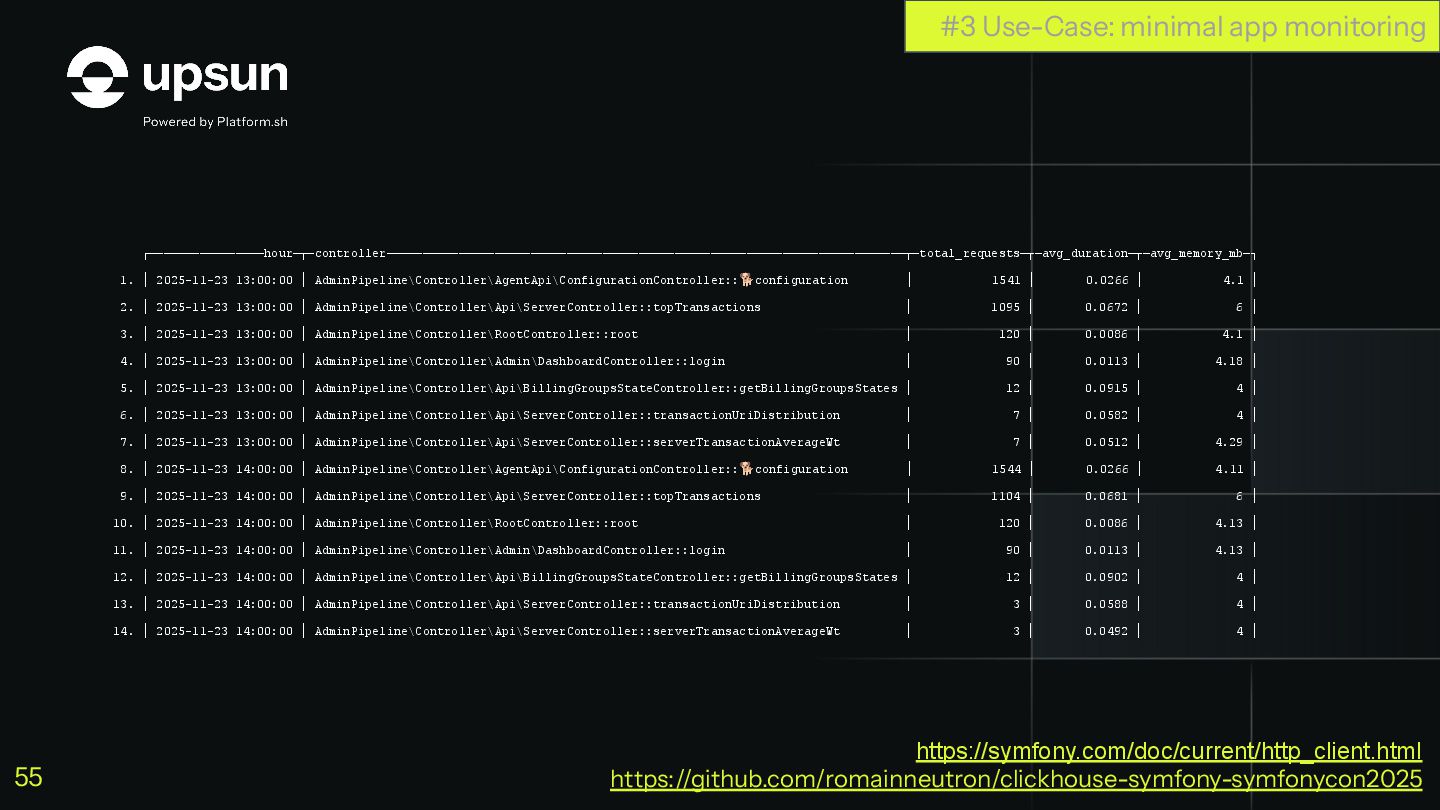1440x810 pixels.
Task: Click row 1 ConfigurationController::configuration controller text
Action: (581, 280)
